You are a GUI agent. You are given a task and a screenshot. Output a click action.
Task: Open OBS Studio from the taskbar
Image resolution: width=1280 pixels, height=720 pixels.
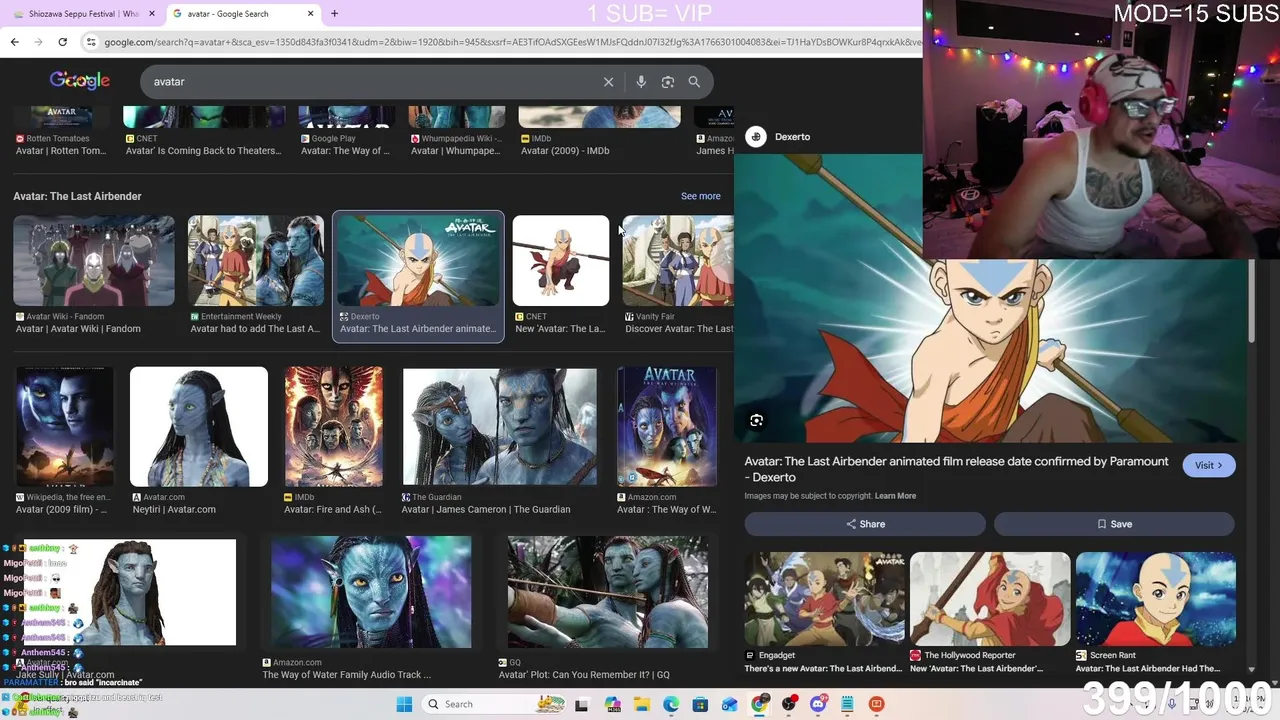coord(789,704)
